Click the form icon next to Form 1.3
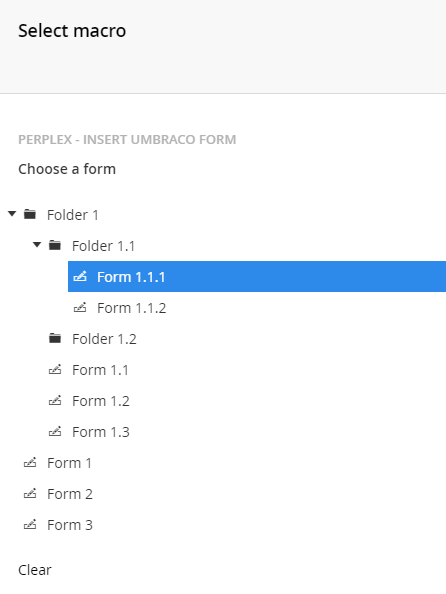The height and width of the screenshot is (594, 446). click(55, 431)
